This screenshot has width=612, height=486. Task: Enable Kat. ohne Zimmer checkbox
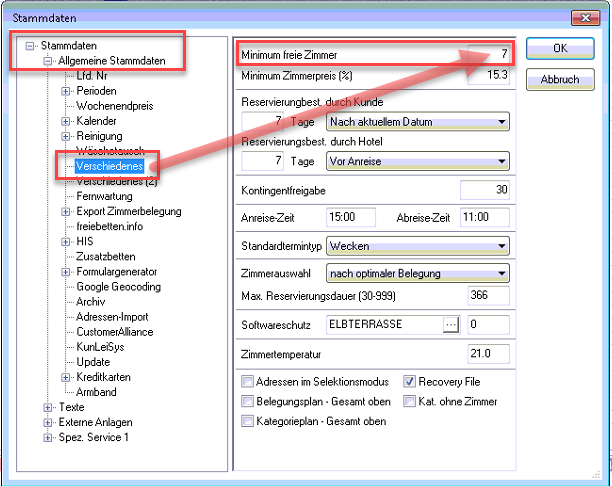(409, 401)
